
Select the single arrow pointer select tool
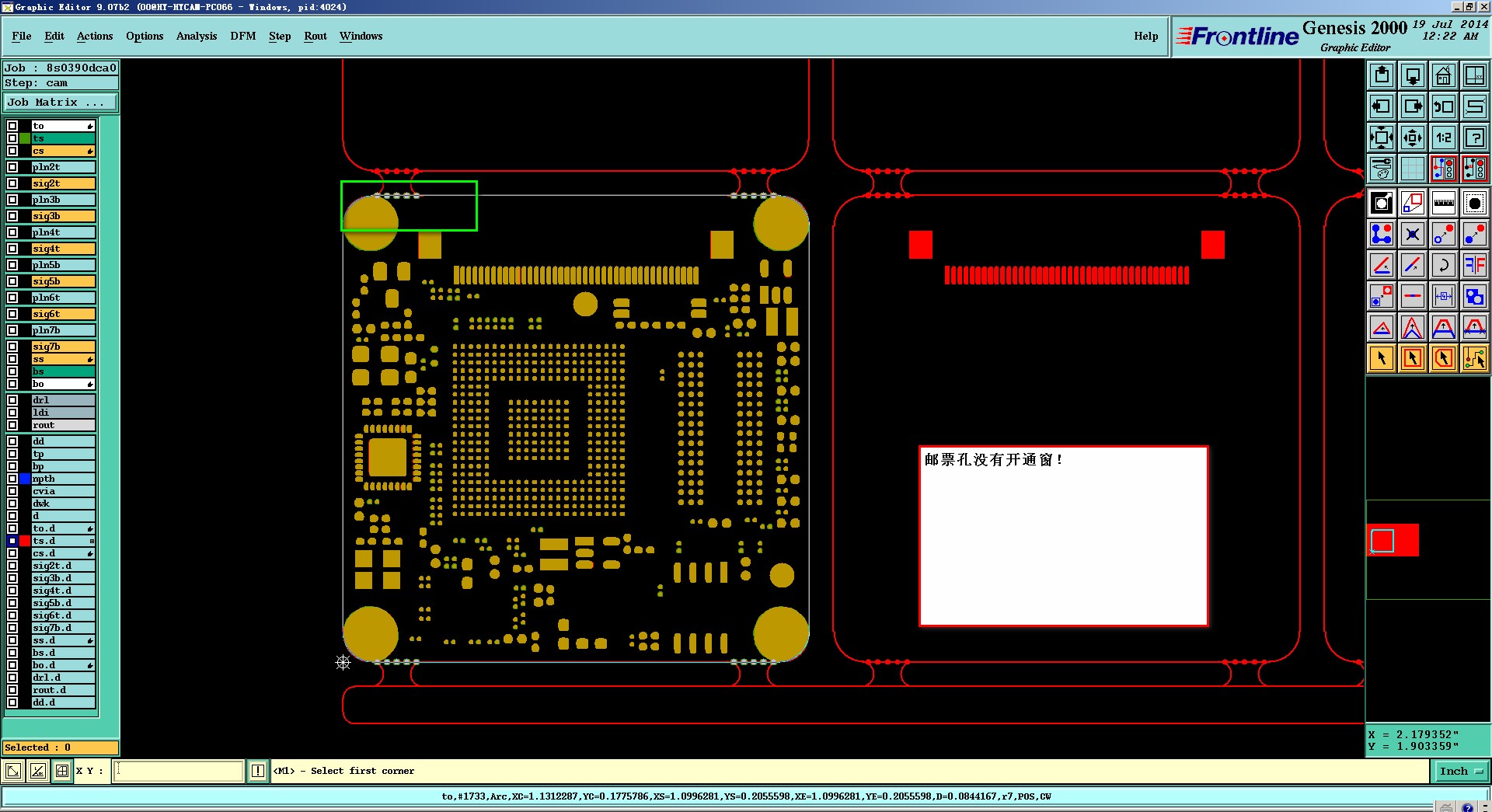[1382, 358]
